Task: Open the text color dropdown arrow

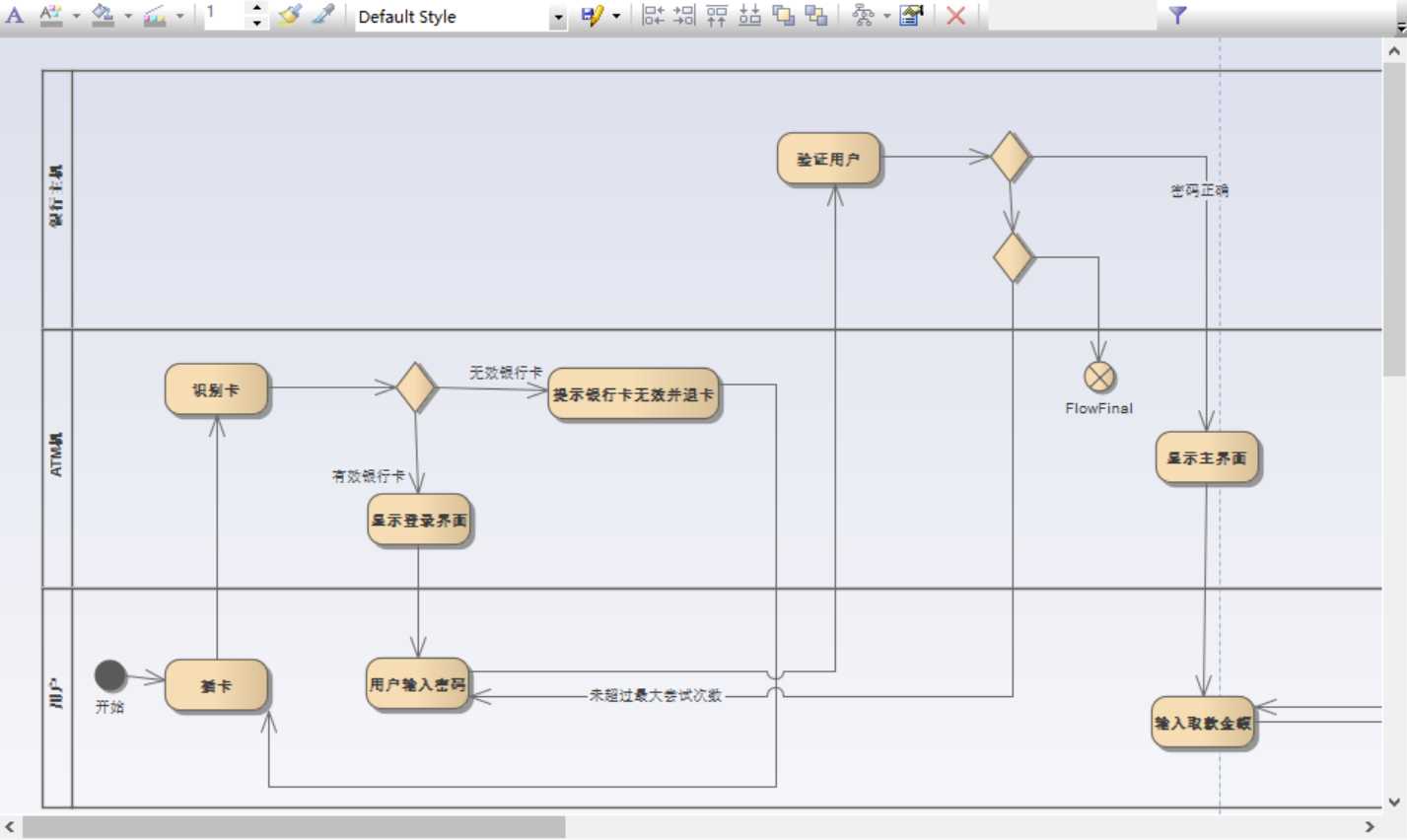Action: [76, 16]
